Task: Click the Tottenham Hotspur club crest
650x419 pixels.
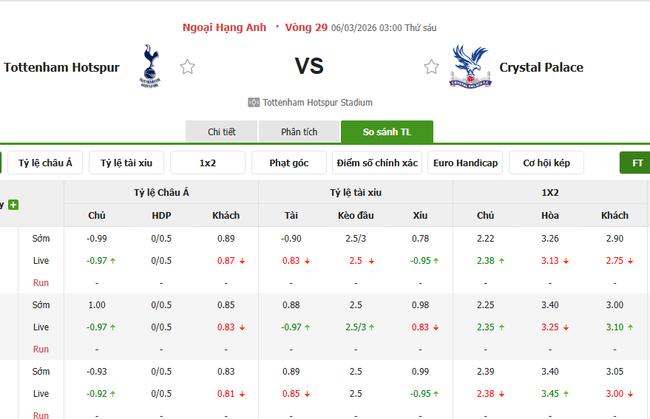Action: [x=151, y=65]
